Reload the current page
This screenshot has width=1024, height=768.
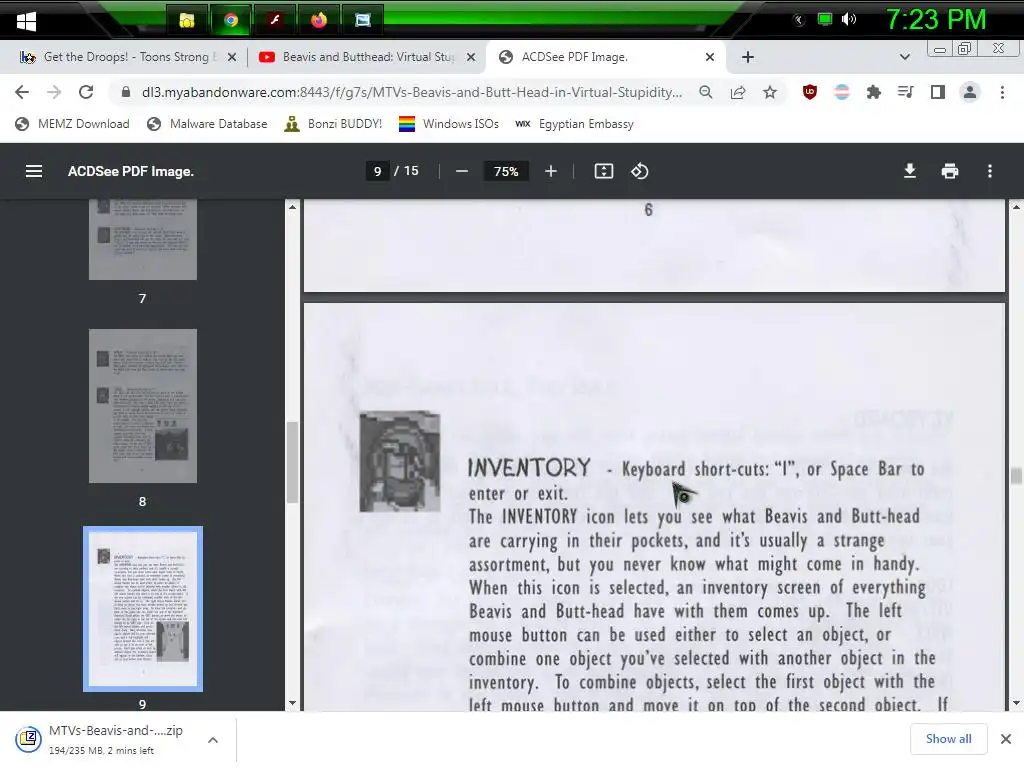86,92
